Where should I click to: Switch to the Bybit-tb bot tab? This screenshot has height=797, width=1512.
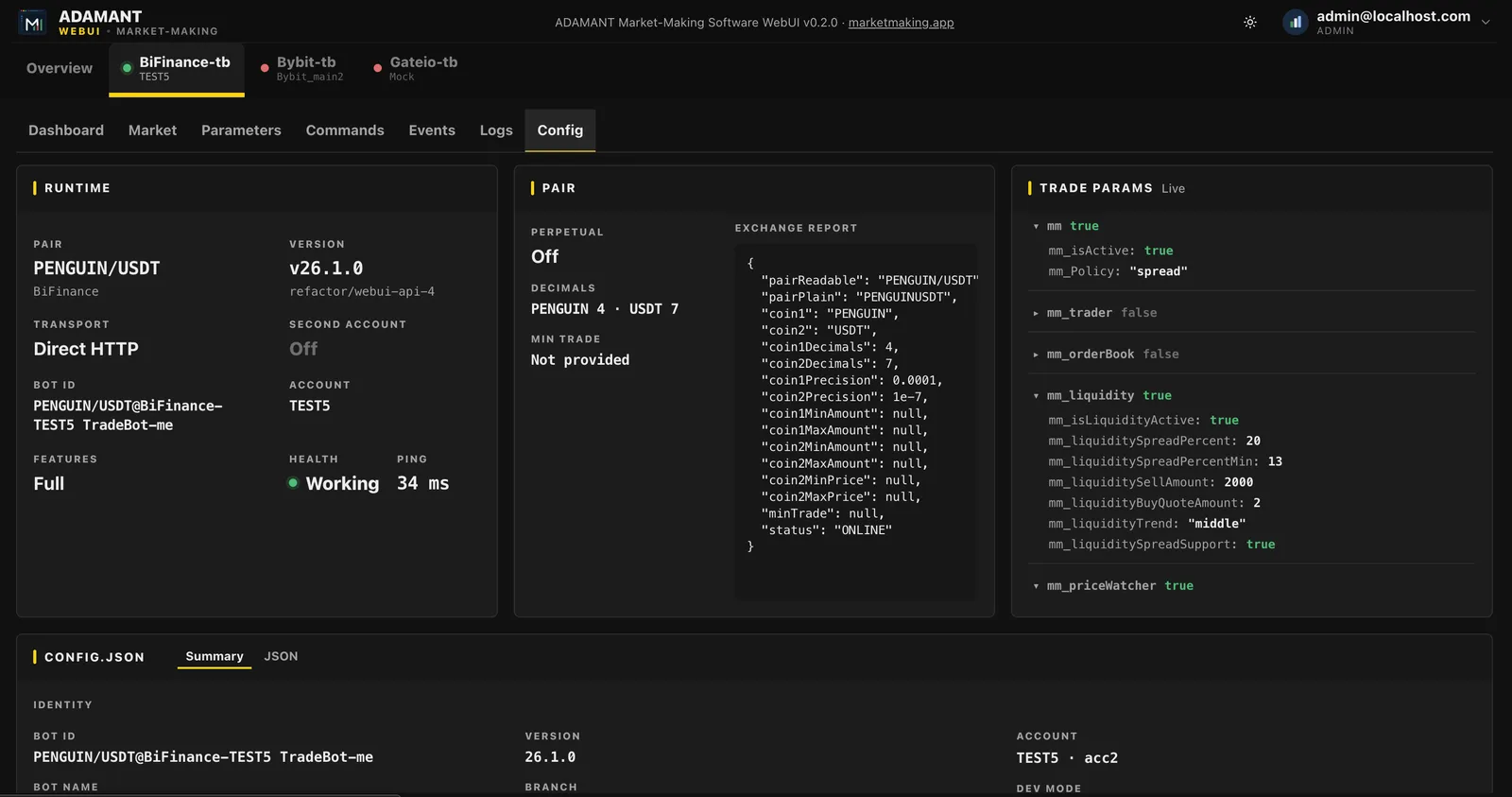click(x=303, y=68)
